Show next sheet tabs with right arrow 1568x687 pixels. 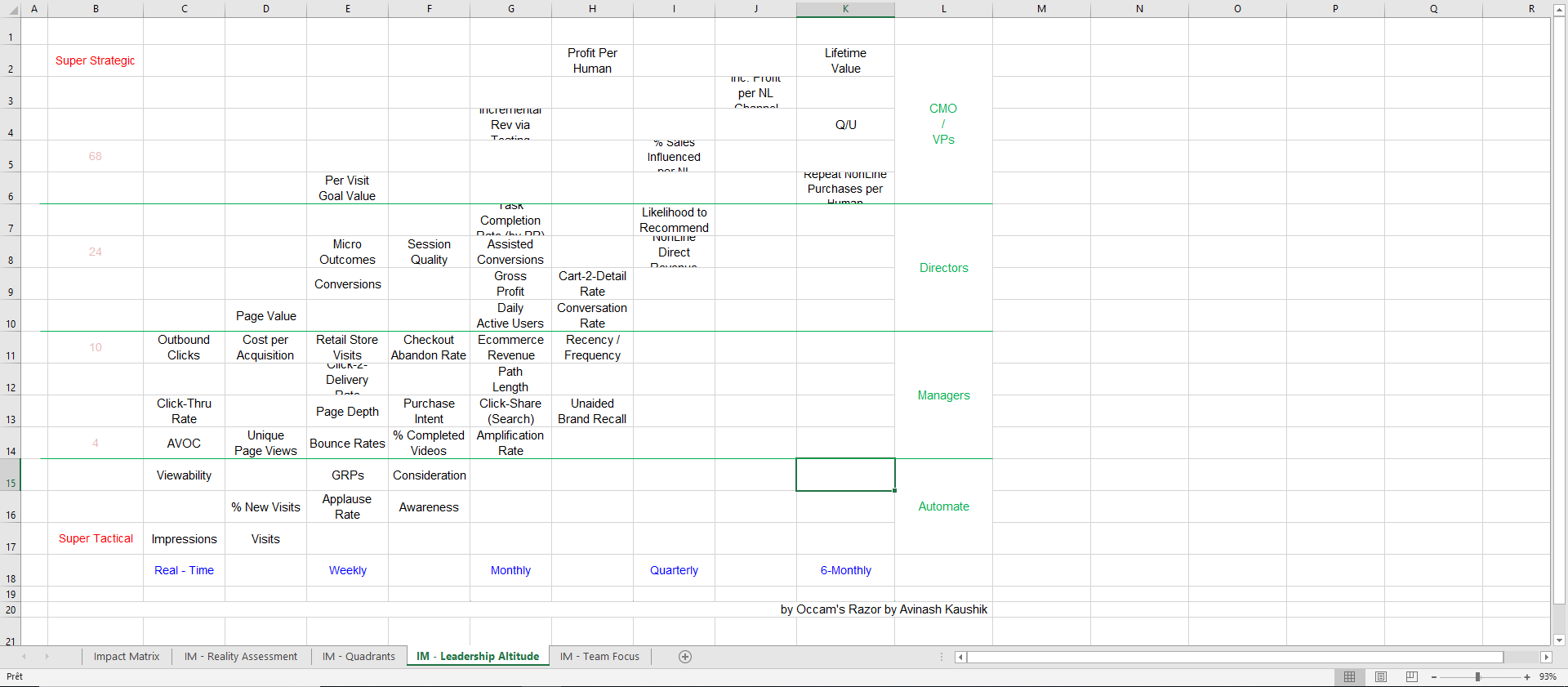47,657
